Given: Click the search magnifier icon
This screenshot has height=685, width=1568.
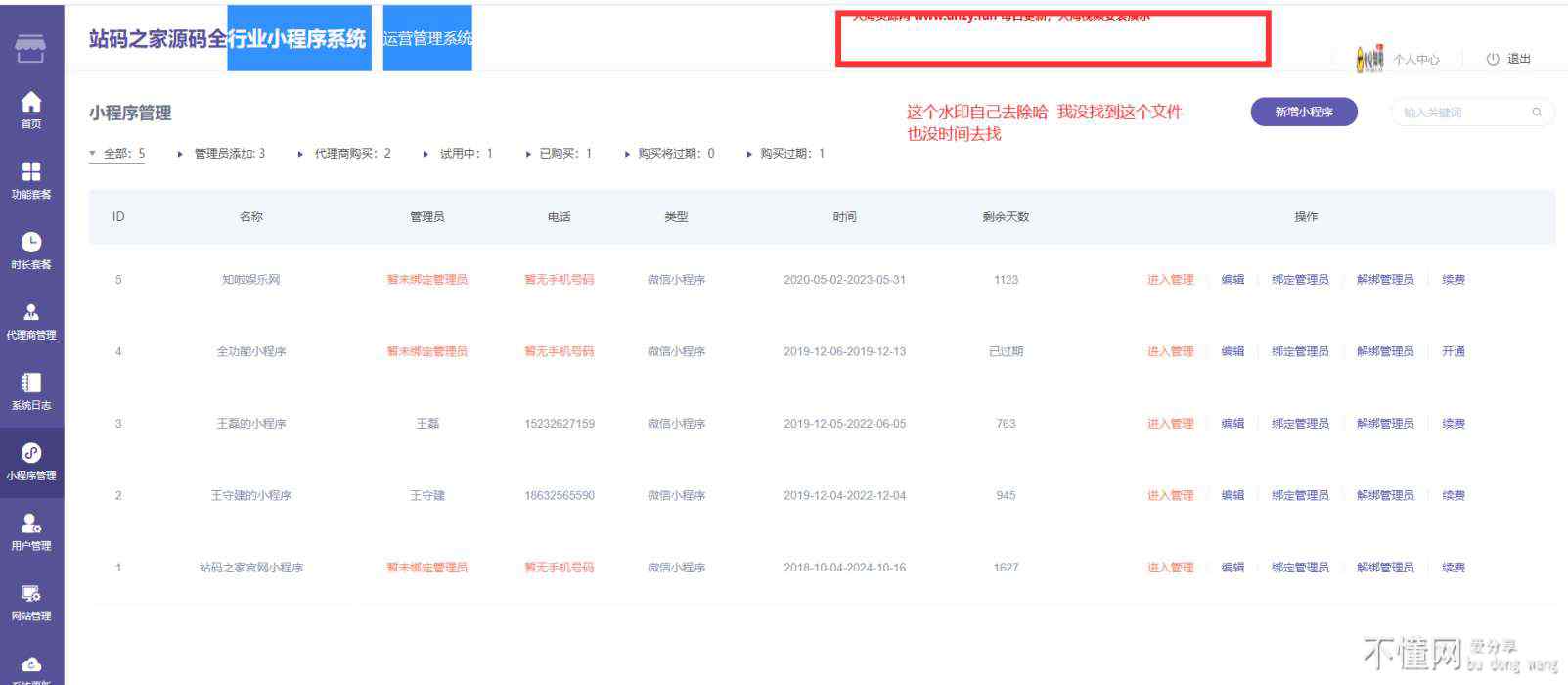Looking at the screenshot, I should tap(1537, 113).
